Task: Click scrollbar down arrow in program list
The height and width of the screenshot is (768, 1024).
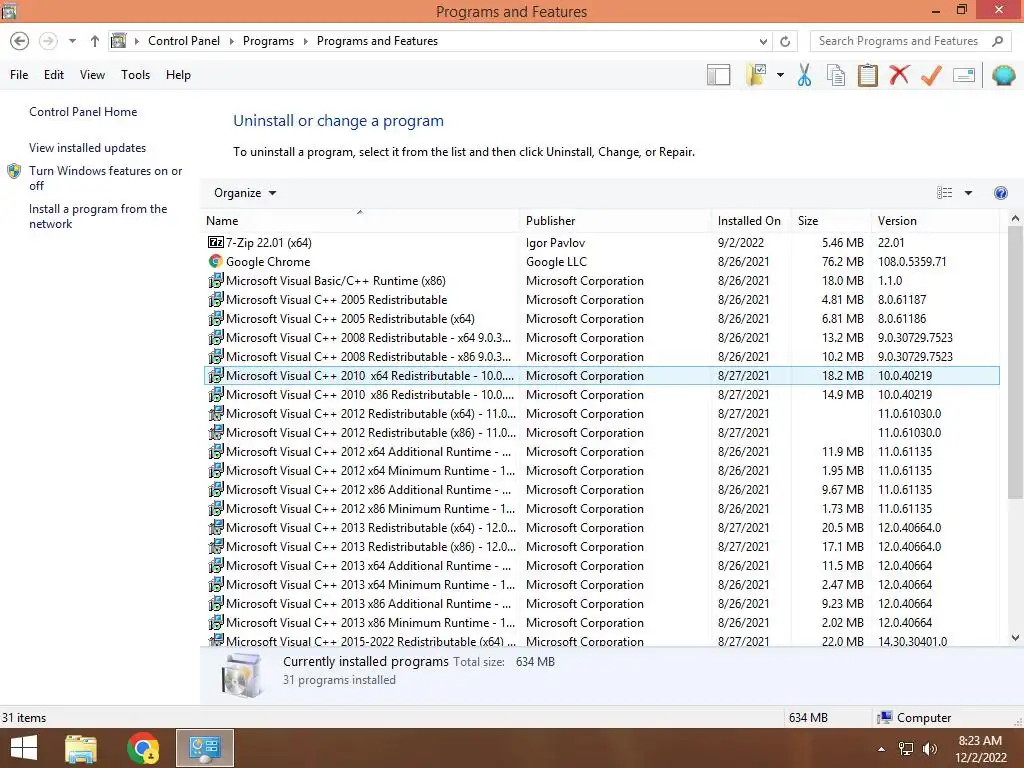Action: point(1015,638)
